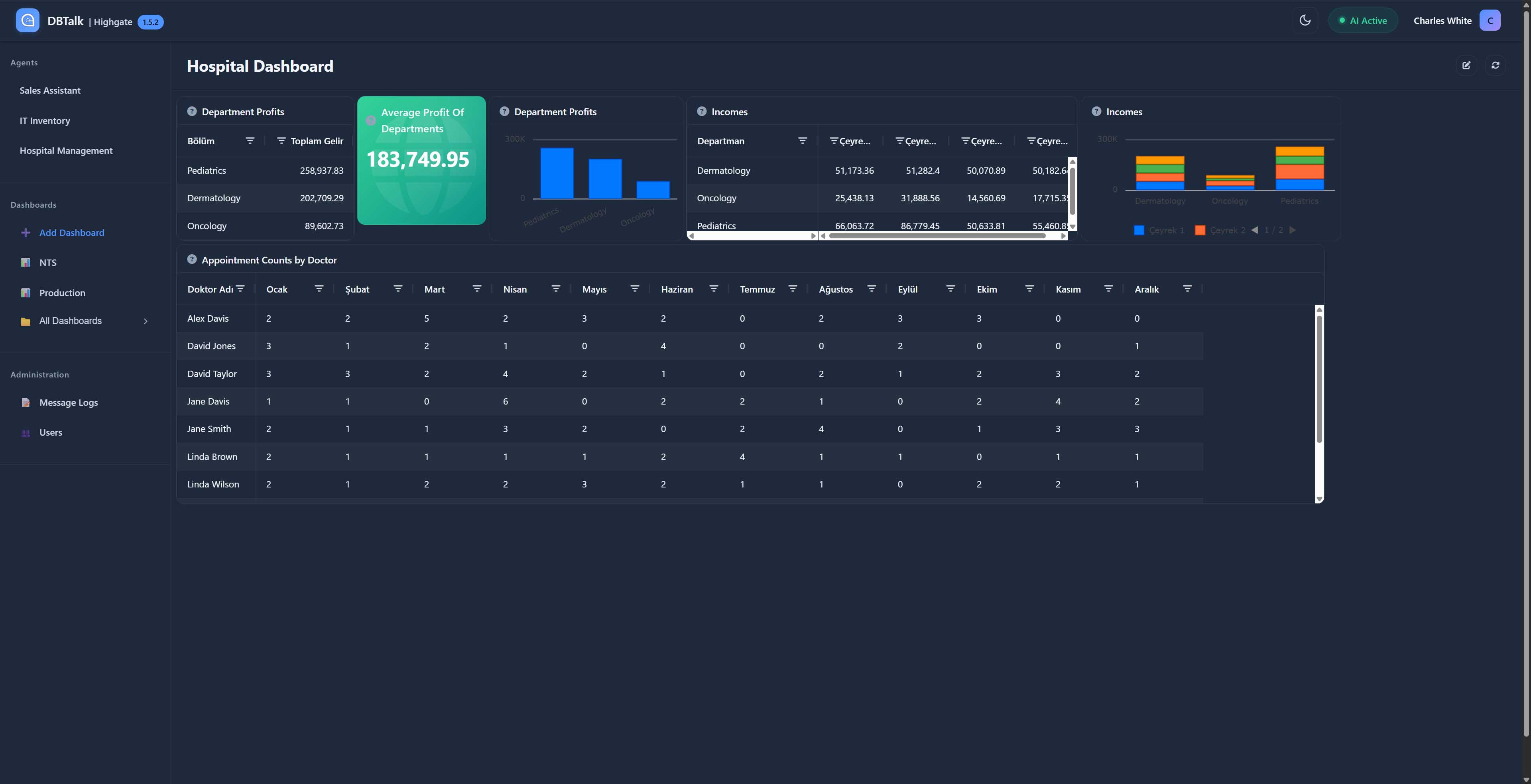This screenshot has width=1531, height=784.
Task: Click Add Dashboard link
Action: coord(71,233)
